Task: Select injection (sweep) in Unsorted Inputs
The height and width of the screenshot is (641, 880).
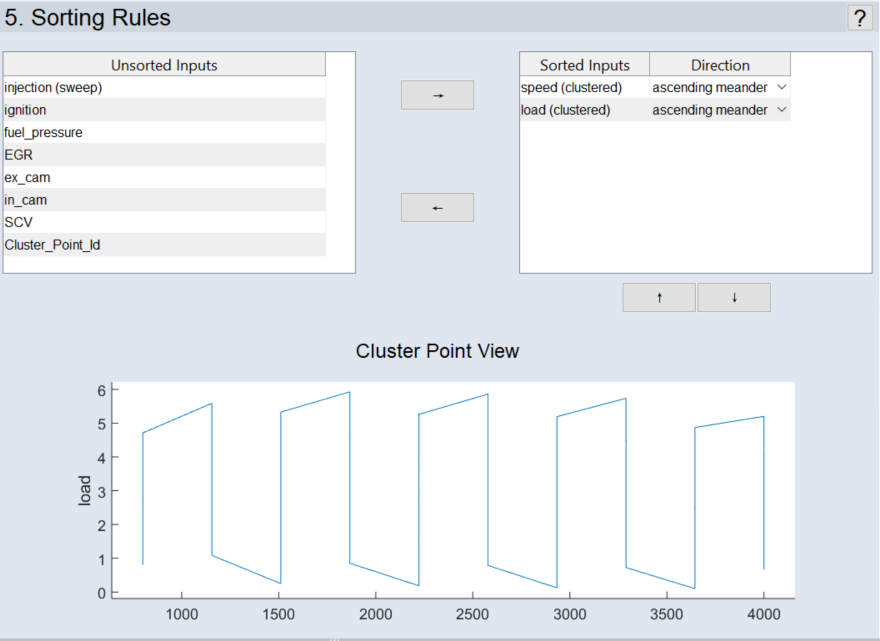Action: 164,88
